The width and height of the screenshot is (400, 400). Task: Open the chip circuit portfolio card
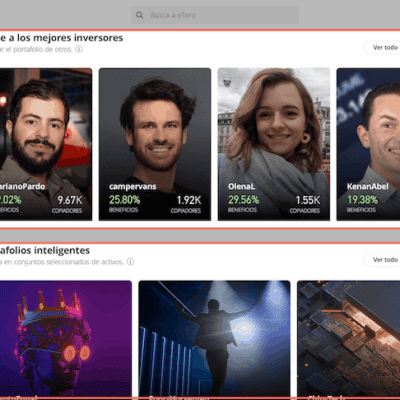pyautogui.click(x=349, y=339)
